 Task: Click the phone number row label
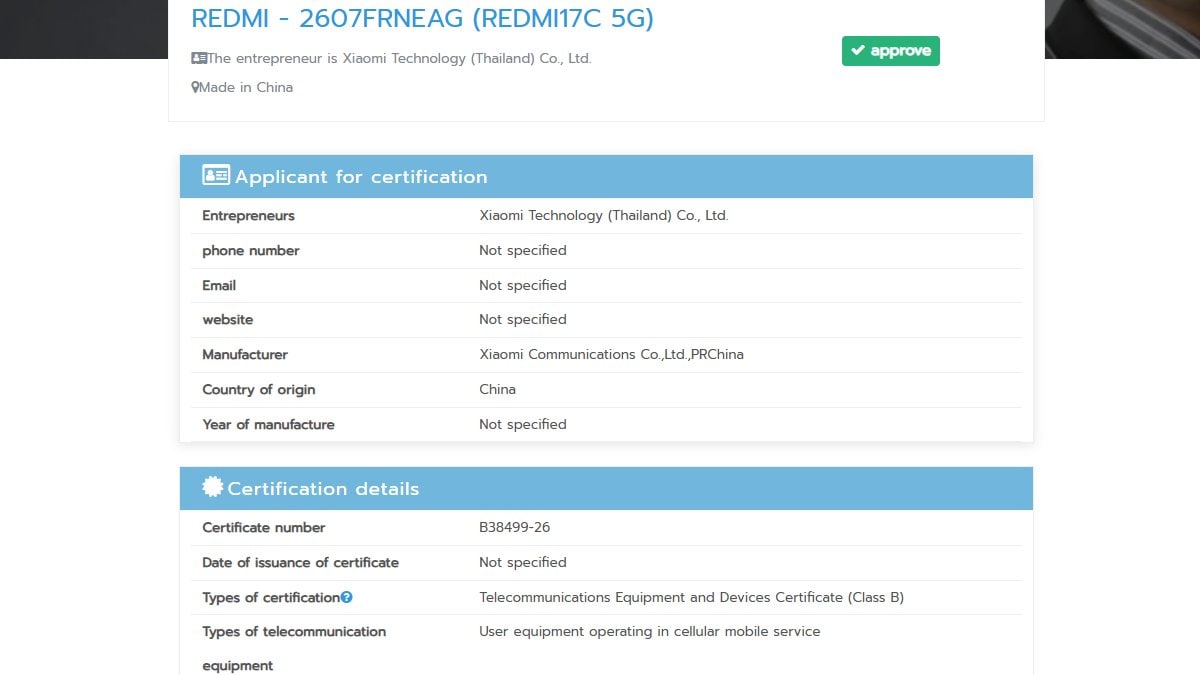click(251, 250)
